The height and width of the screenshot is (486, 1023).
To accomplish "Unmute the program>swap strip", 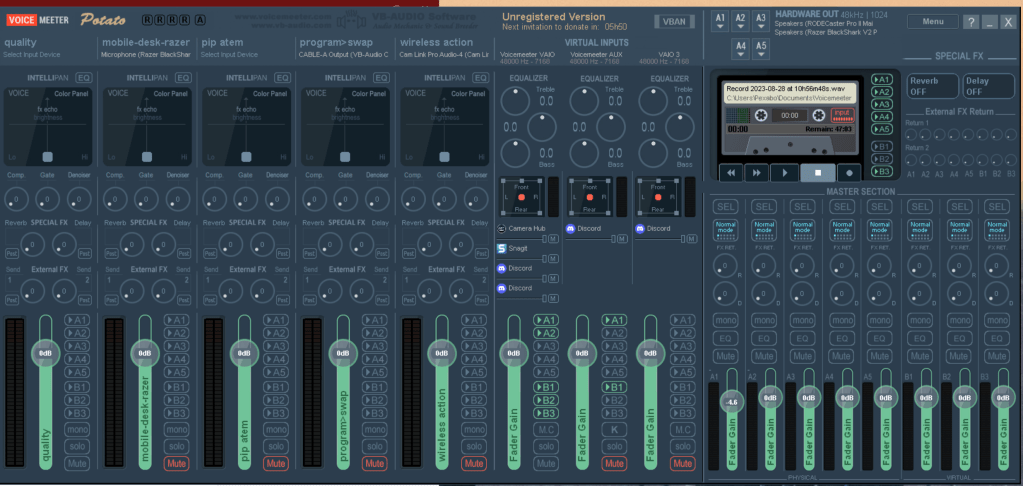I will [374, 464].
